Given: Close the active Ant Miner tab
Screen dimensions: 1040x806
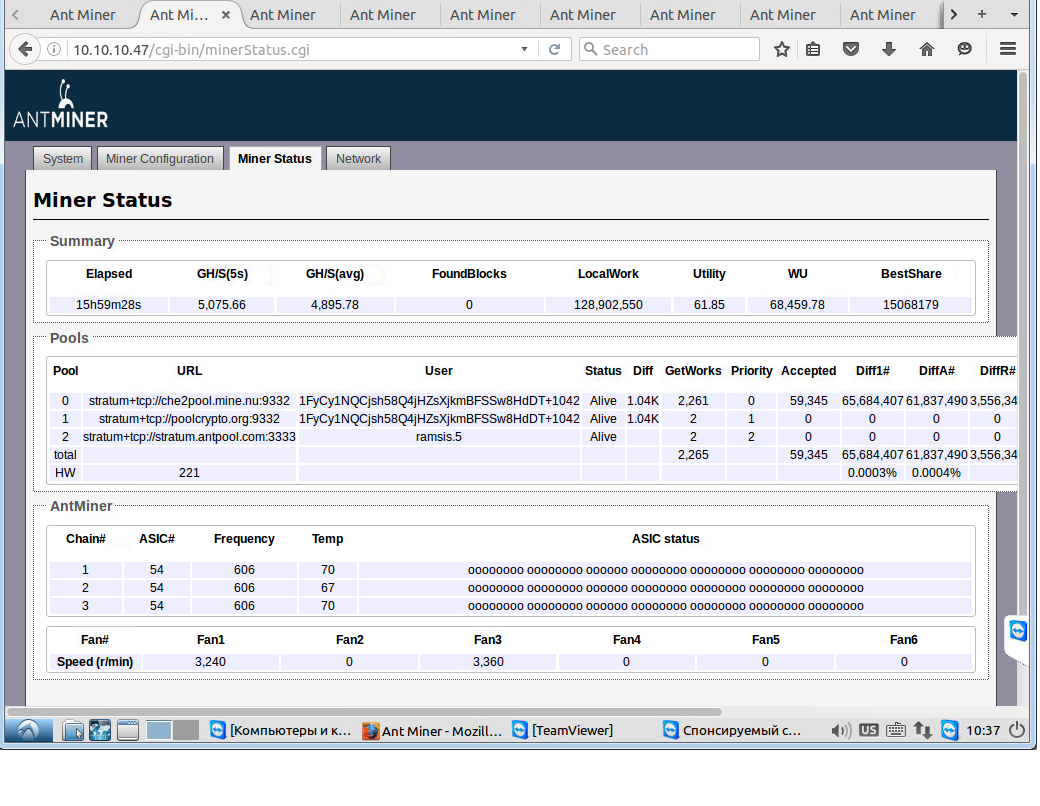Looking at the screenshot, I should [226, 15].
